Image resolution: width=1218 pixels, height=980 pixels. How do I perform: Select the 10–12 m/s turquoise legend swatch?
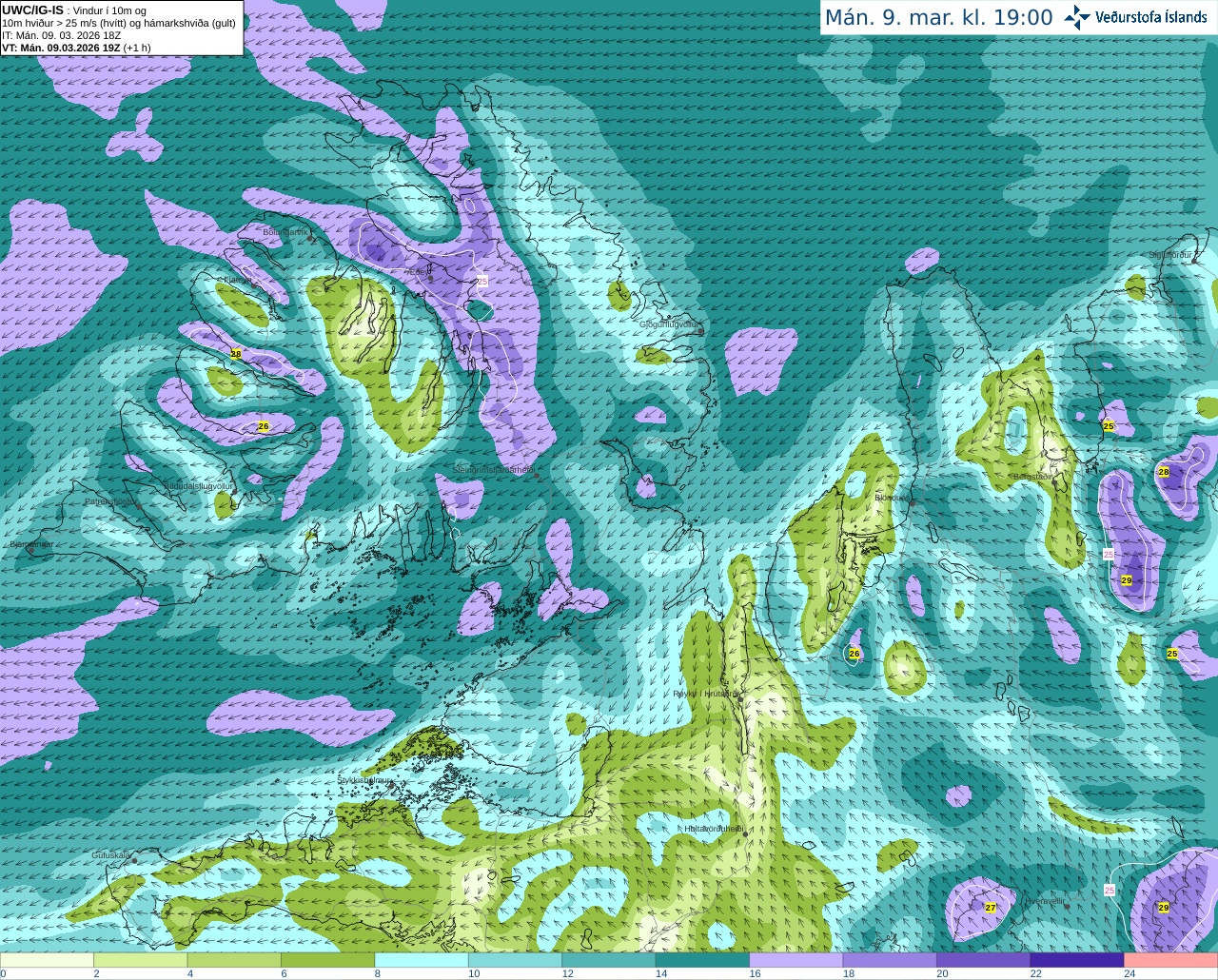(515, 960)
